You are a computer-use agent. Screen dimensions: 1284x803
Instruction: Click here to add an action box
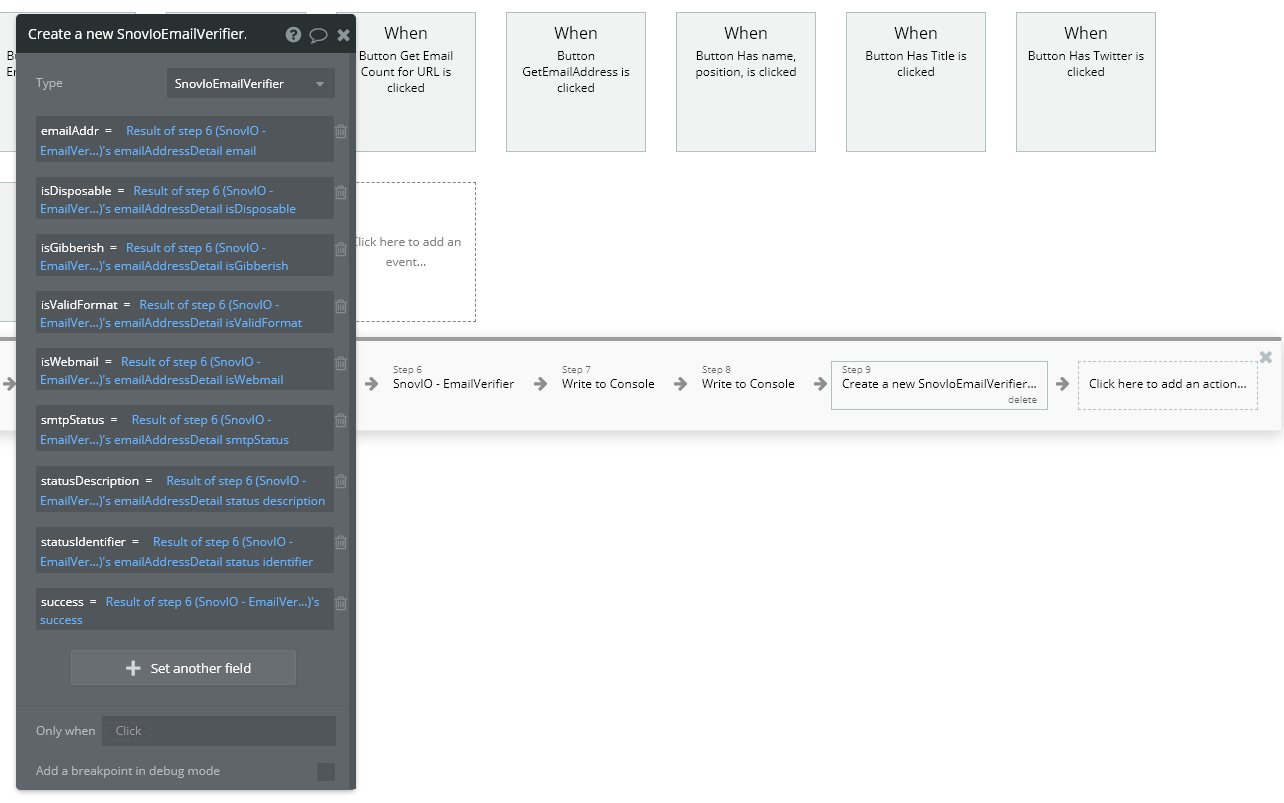click(1168, 385)
